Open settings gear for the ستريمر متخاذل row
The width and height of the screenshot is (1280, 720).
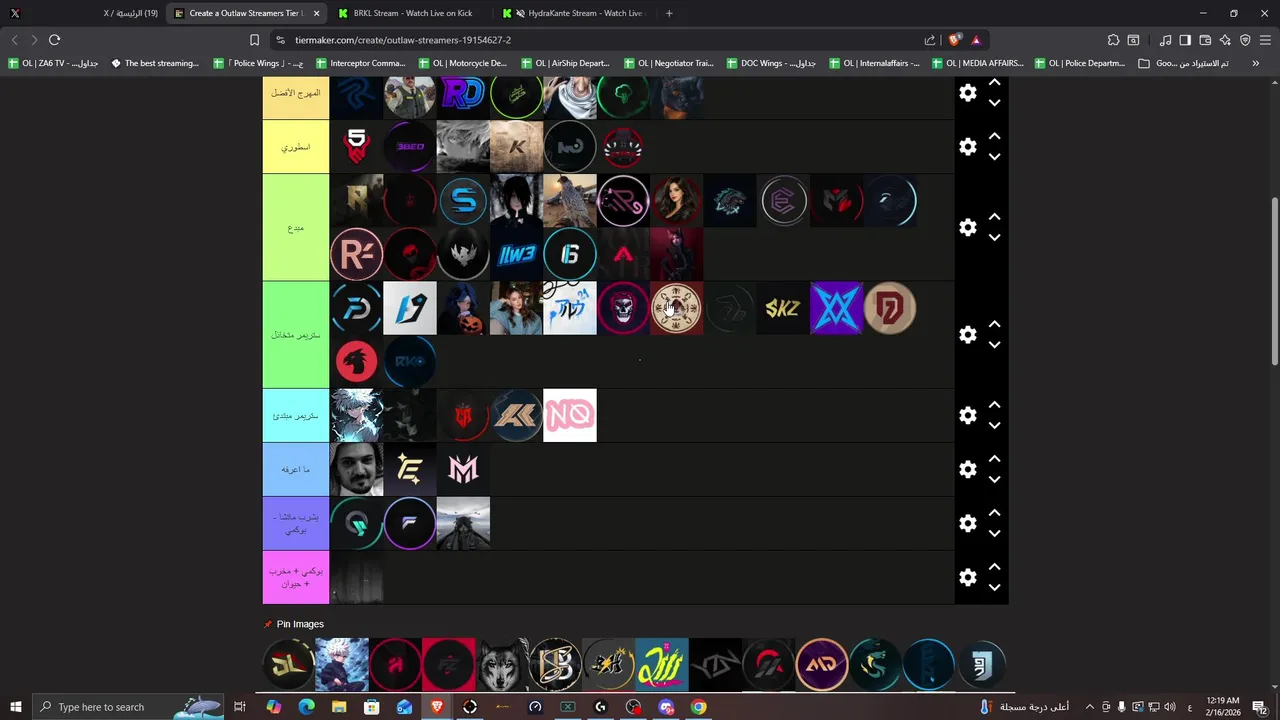pos(967,335)
